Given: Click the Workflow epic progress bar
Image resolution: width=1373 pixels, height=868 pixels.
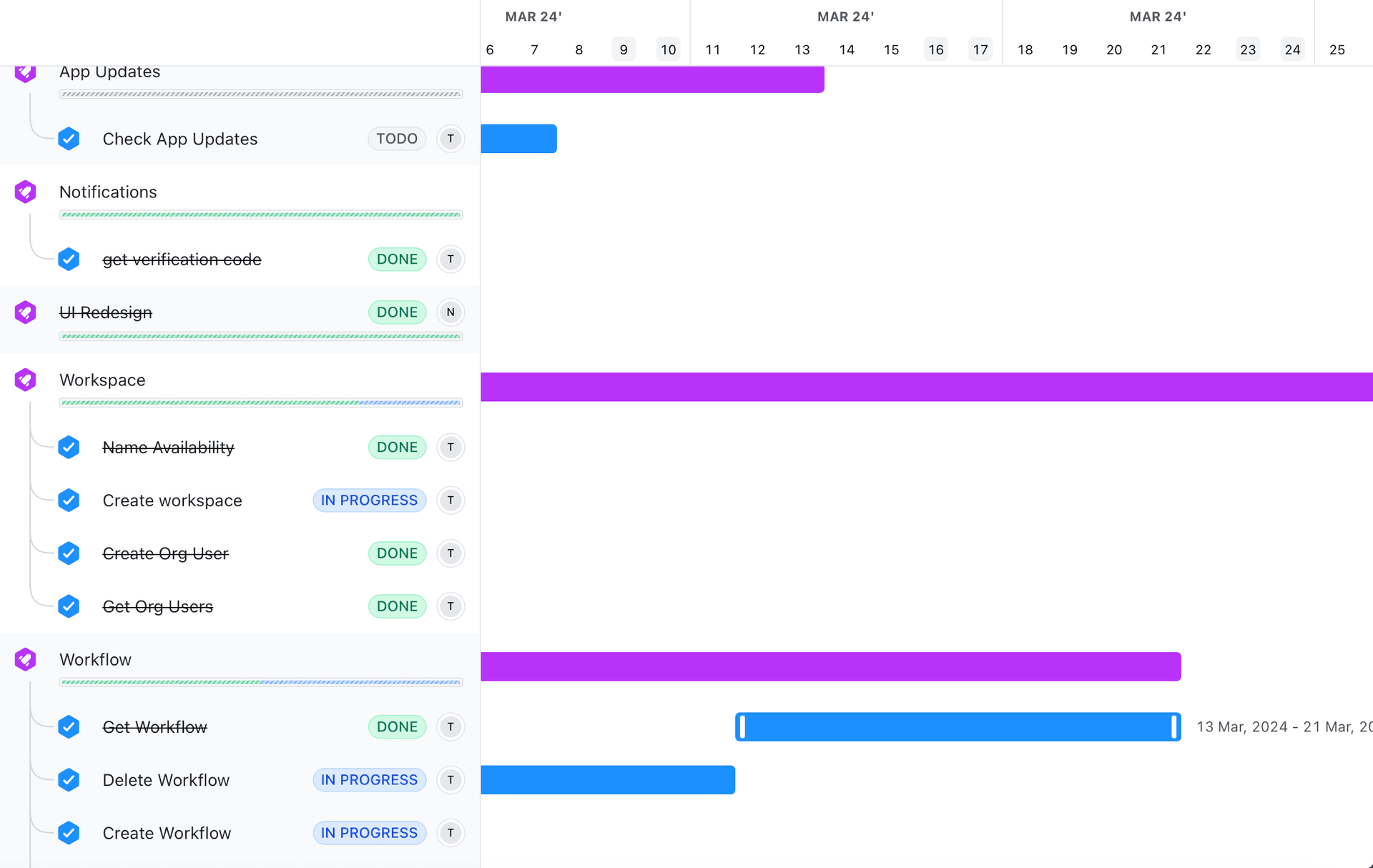Looking at the screenshot, I should point(261,682).
